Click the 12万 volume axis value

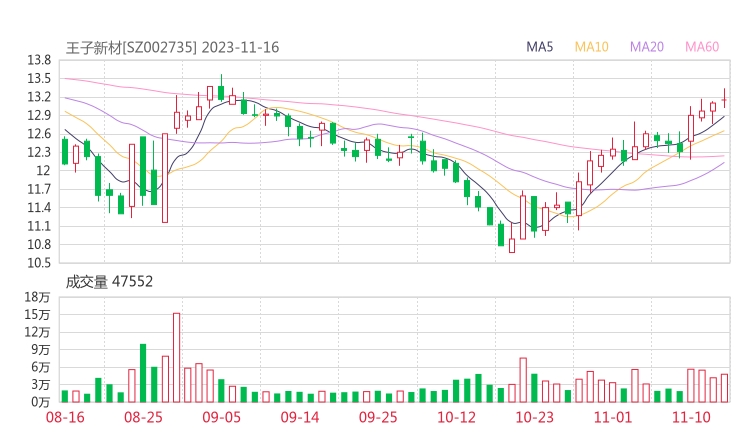coord(37,332)
